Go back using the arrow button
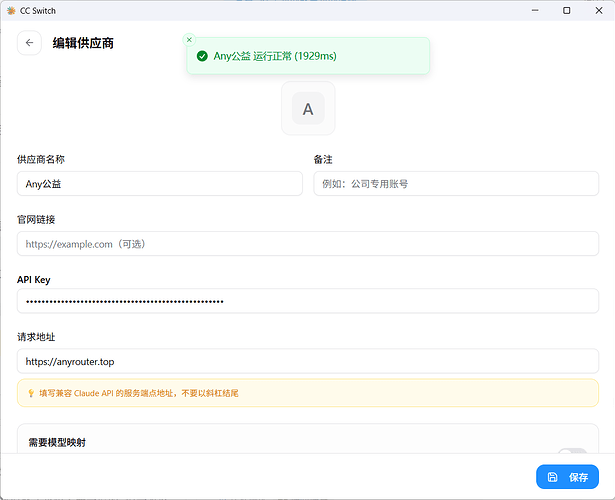 tap(29, 43)
